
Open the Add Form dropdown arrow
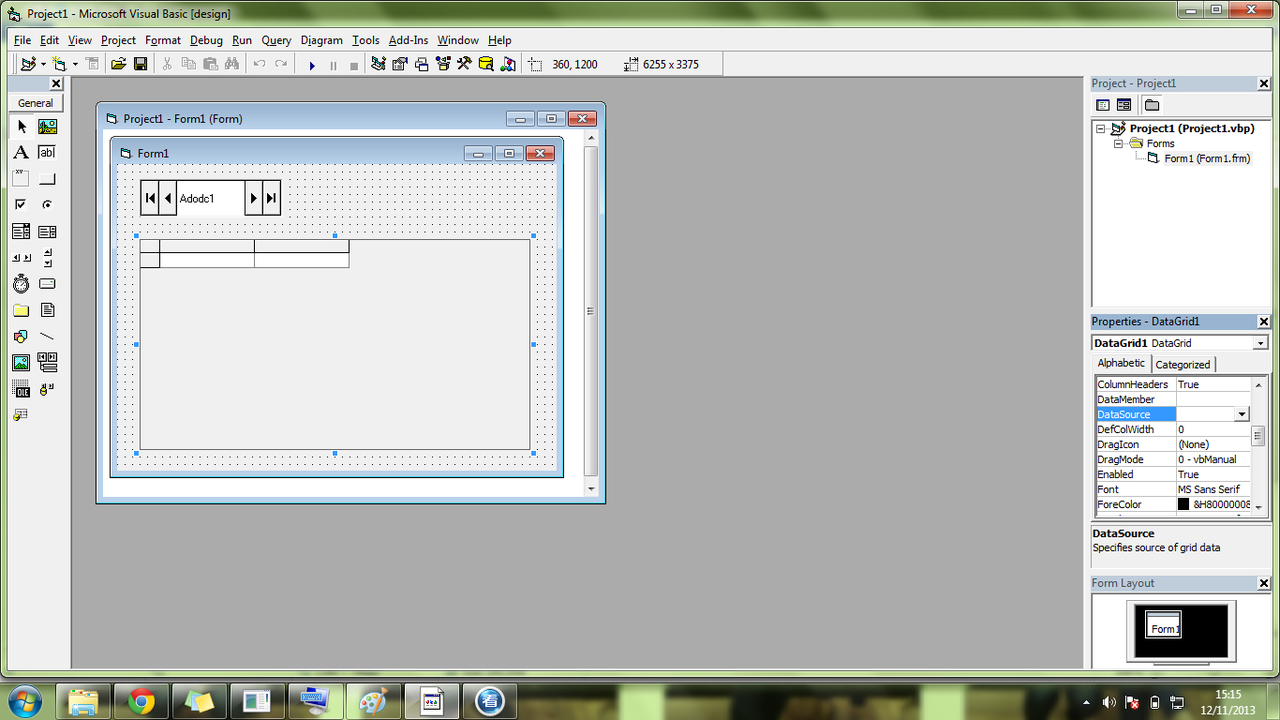(x=75, y=64)
